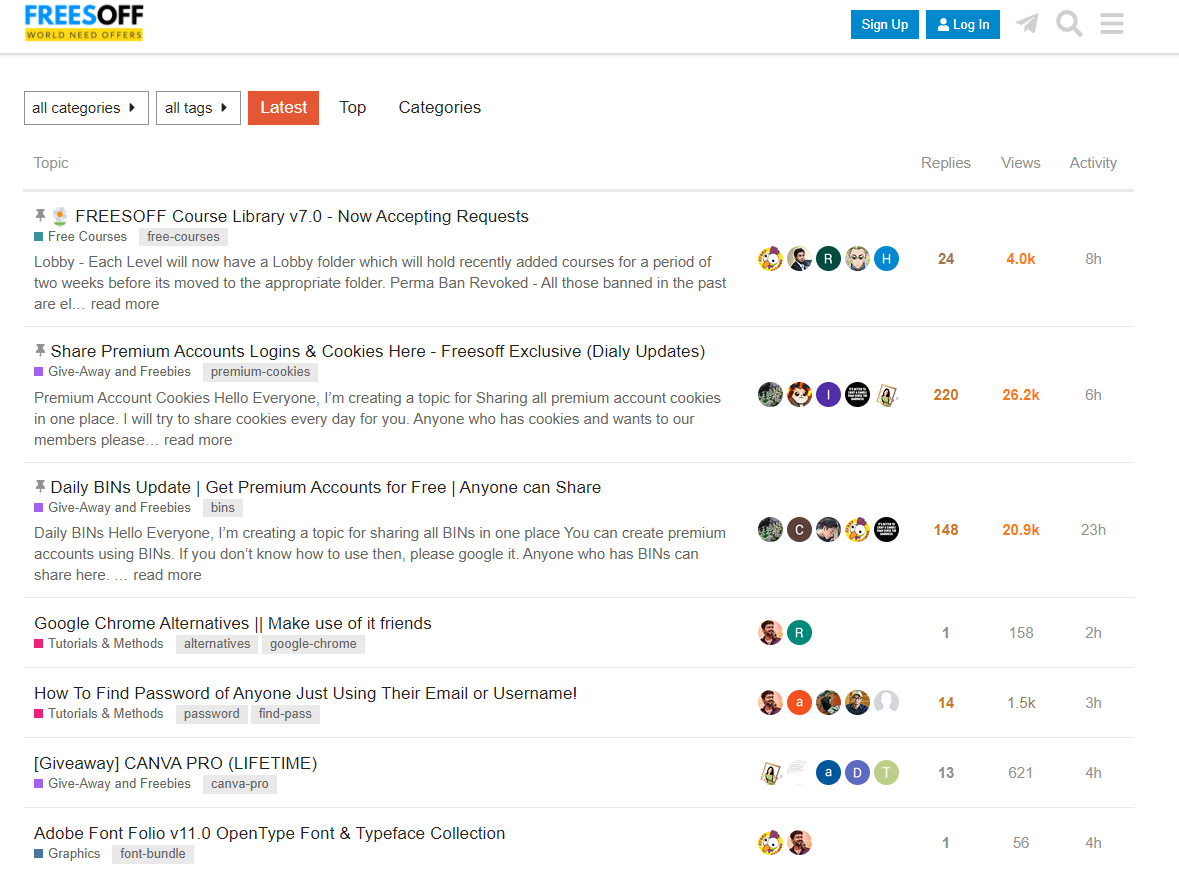Image resolution: width=1179 pixels, height=870 pixels.
Task: Click the Sign Up button
Action: tap(884, 24)
